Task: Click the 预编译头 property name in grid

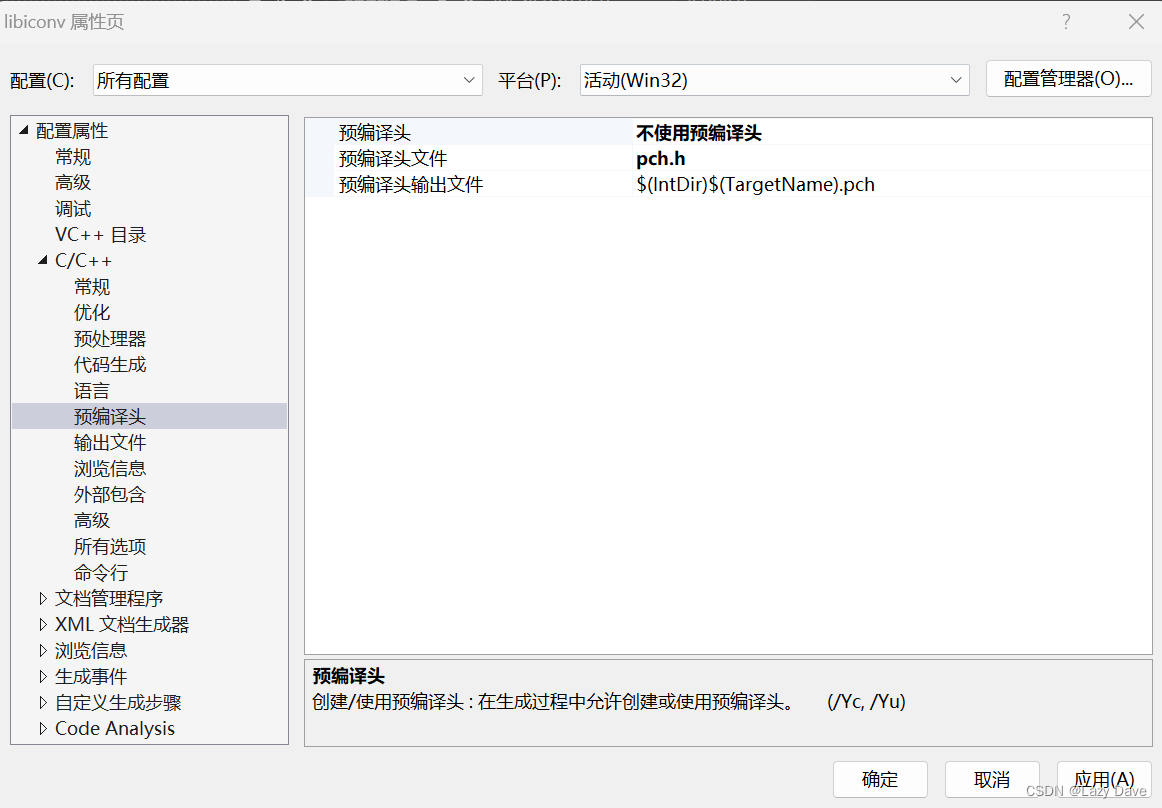Action: tap(375, 133)
